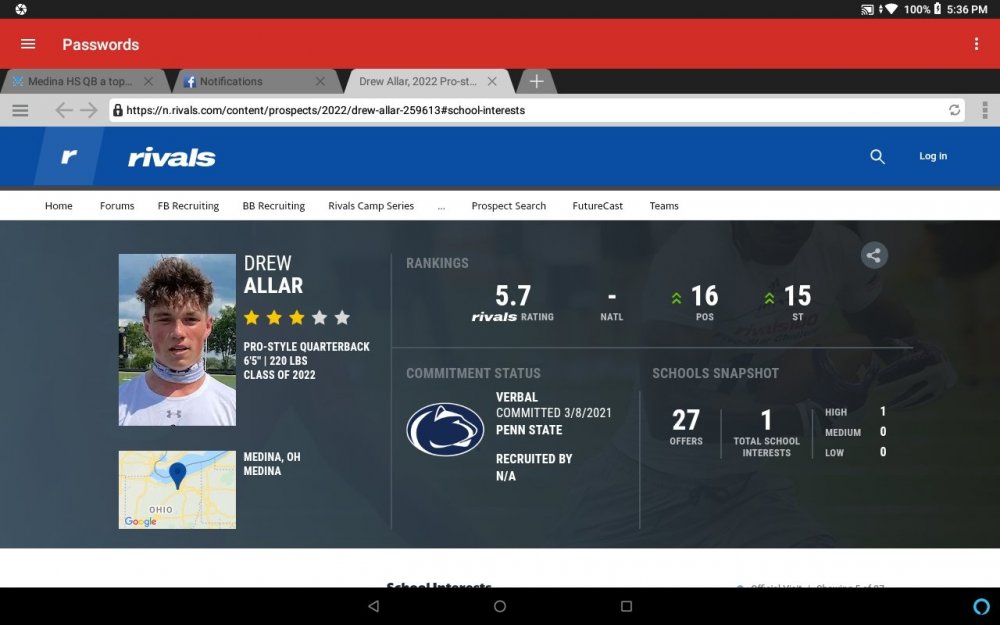
Task: Tap the Alexa icon in the navigation bar
Action: point(981,606)
